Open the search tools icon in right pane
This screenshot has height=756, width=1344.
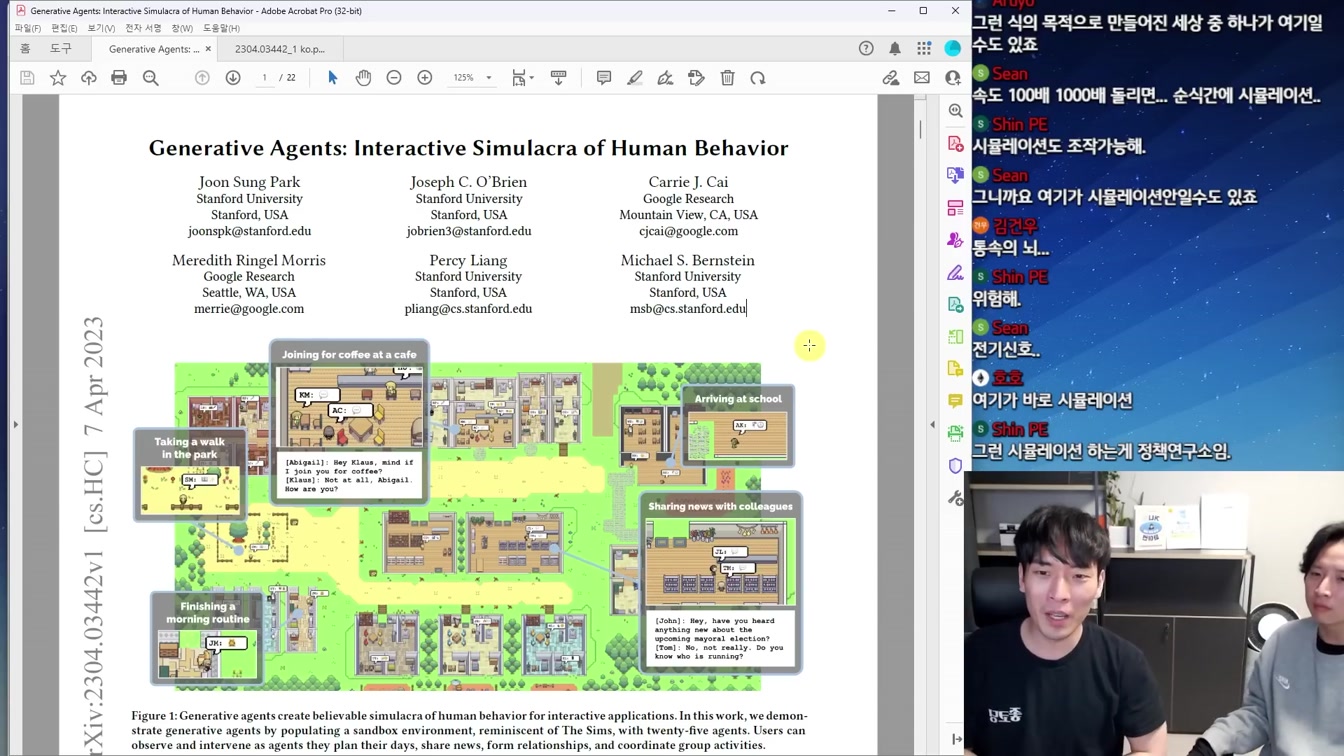click(956, 111)
